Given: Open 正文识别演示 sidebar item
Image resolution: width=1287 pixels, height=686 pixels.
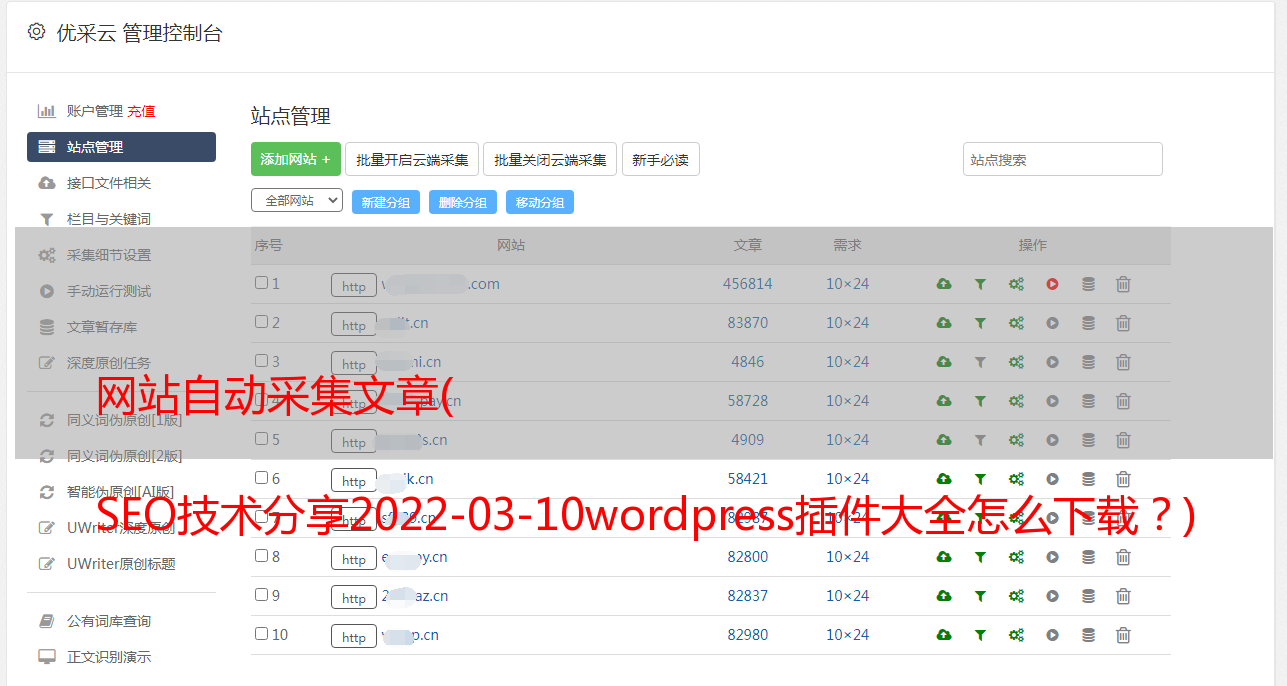Looking at the screenshot, I should coord(109,657).
